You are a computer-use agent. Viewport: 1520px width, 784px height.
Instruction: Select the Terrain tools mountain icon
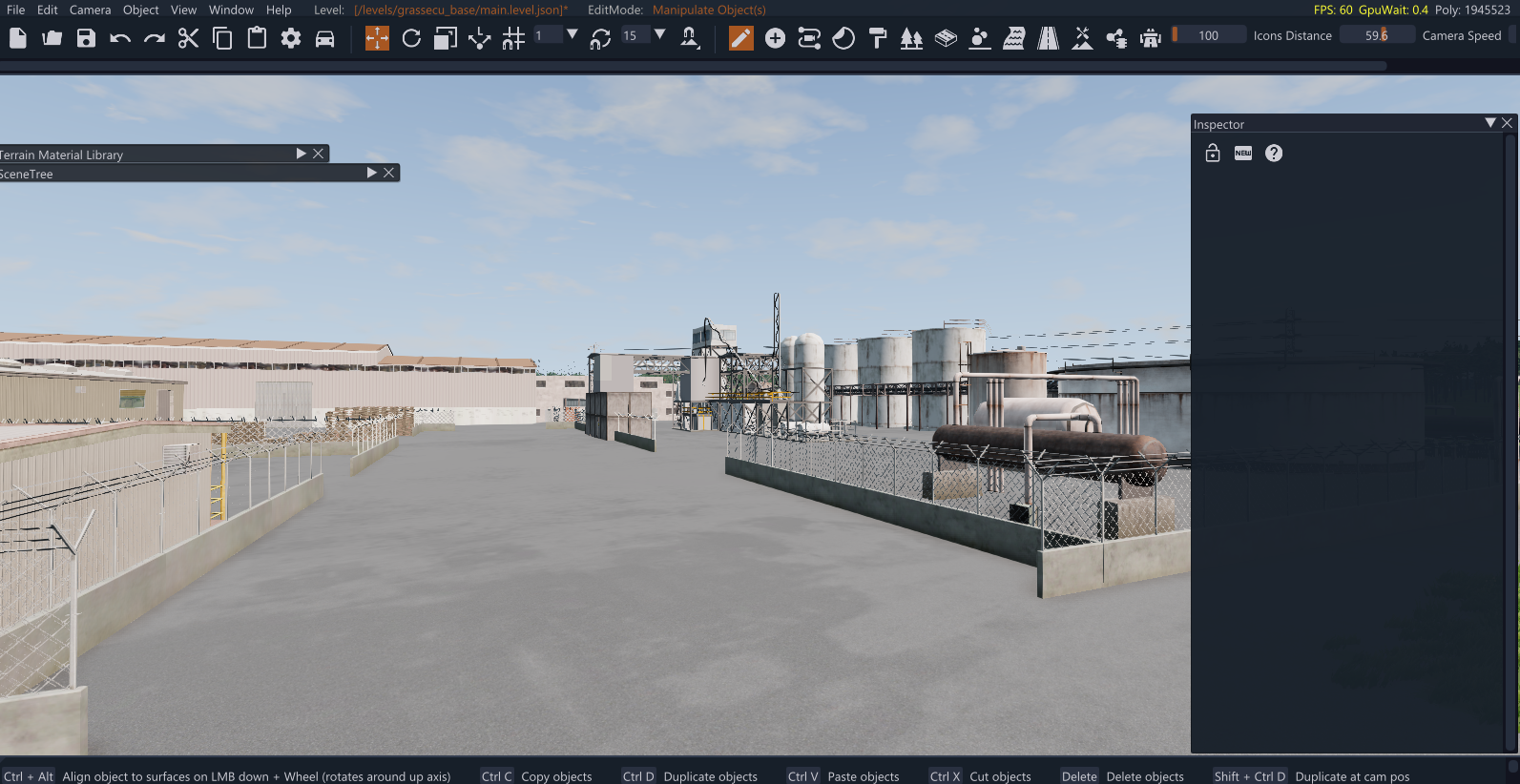coord(1082,38)
